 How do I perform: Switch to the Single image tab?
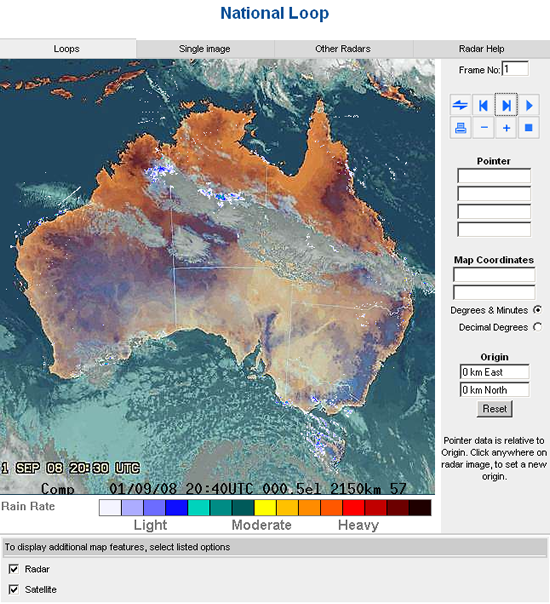pos(205,49)
